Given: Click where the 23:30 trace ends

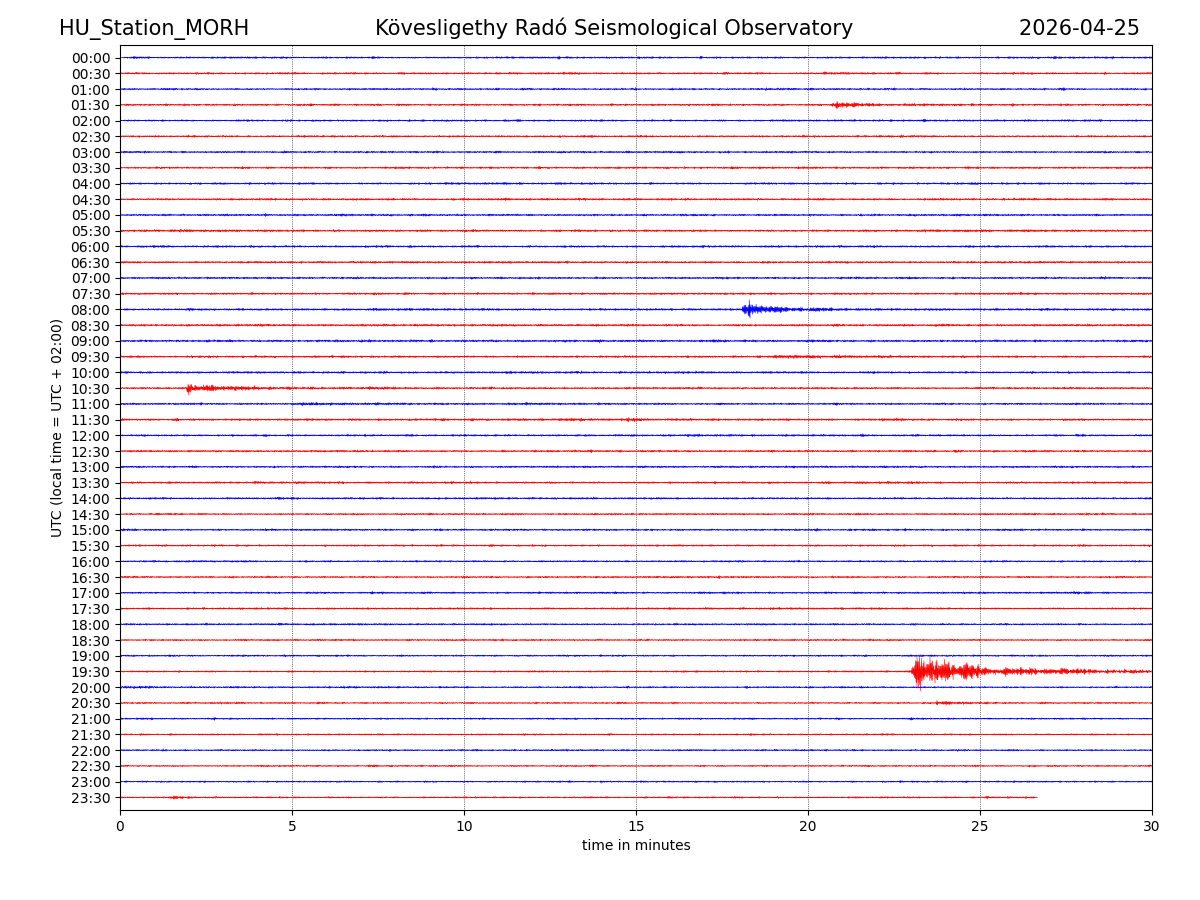Looking at the screenshot, I should (x=1036, y=797).
